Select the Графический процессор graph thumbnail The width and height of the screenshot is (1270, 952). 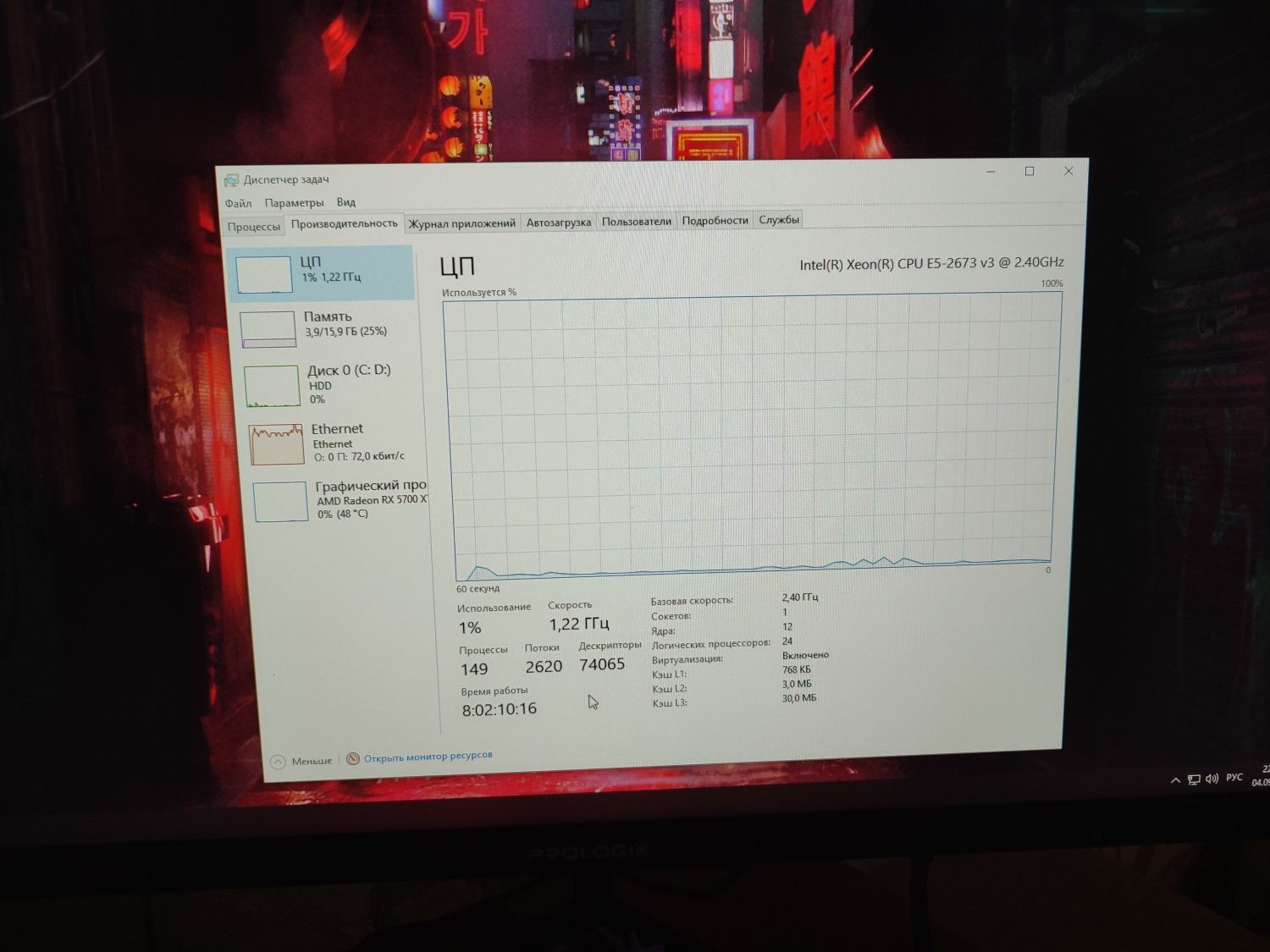coord(280,501)
